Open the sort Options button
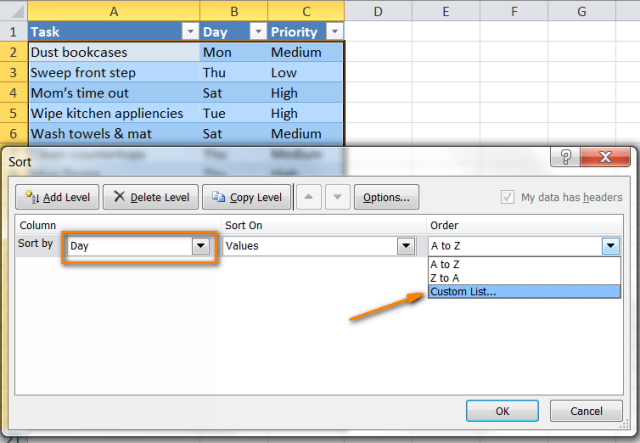The image size is (640, 443). click(386, 197)
